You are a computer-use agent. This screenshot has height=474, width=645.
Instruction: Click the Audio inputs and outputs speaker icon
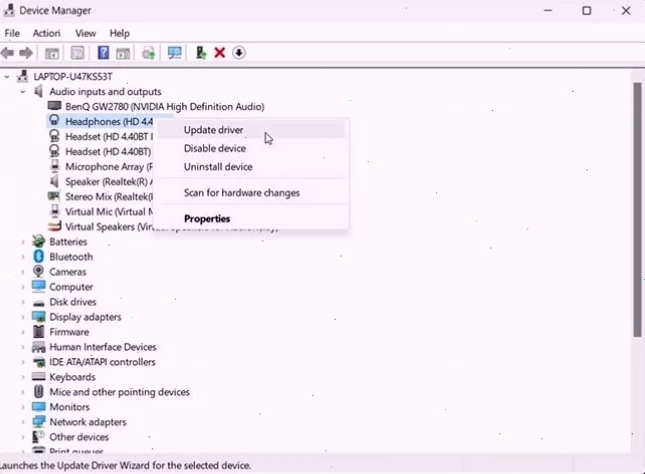tap(38, 91)
